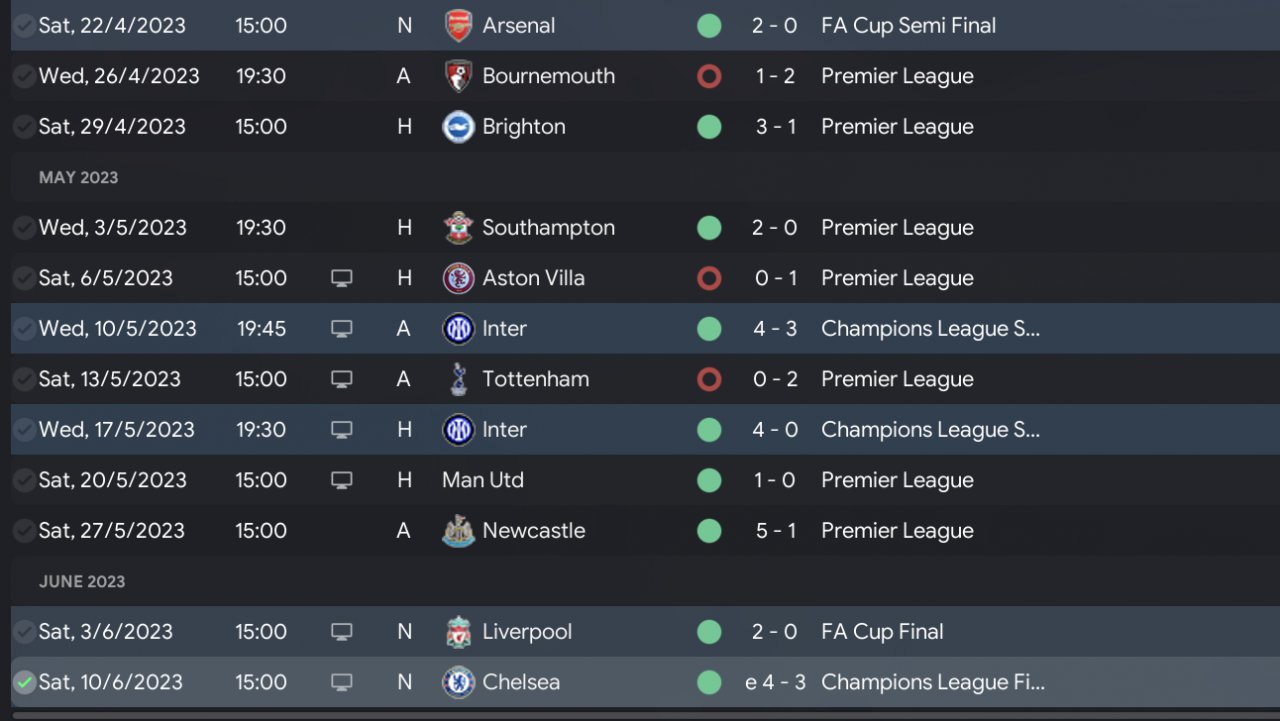Click the Liverpool club crest

coord(458,632)
